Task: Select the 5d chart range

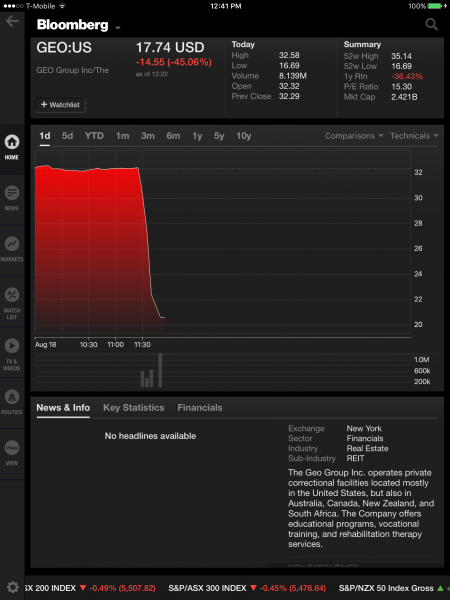Action: [x=67, y=136]
